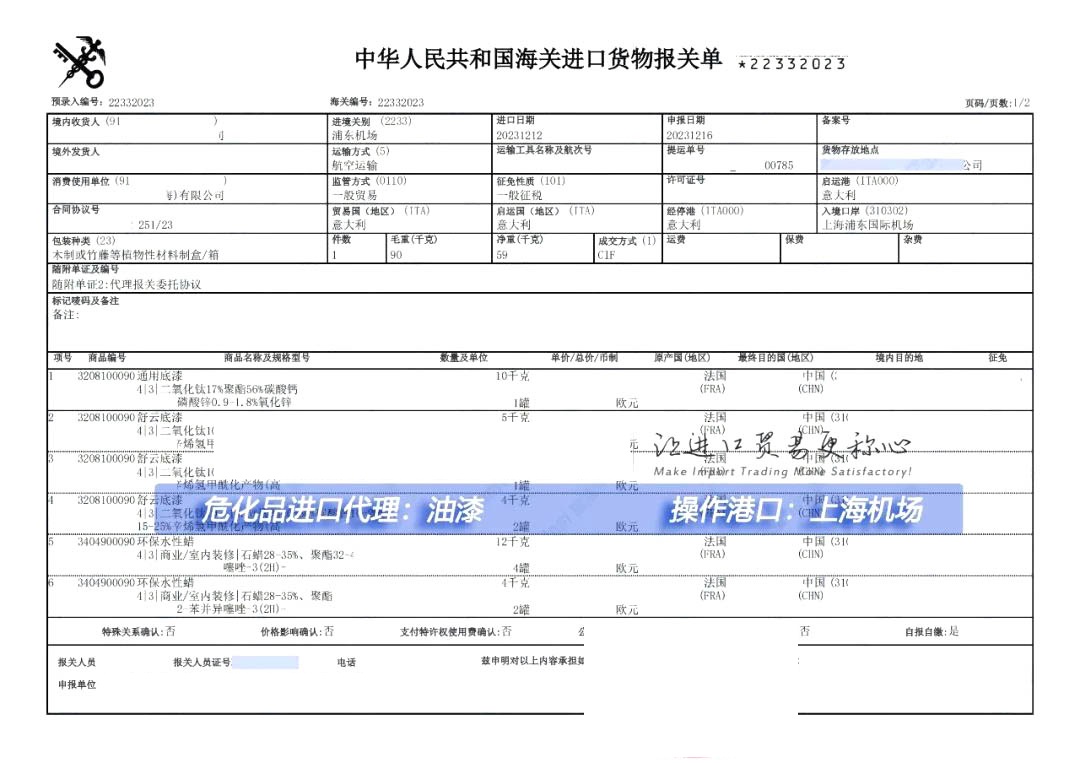Click the 危化品进口代理：油漆 banner text
1080x763 pixels.
point(342,511)
